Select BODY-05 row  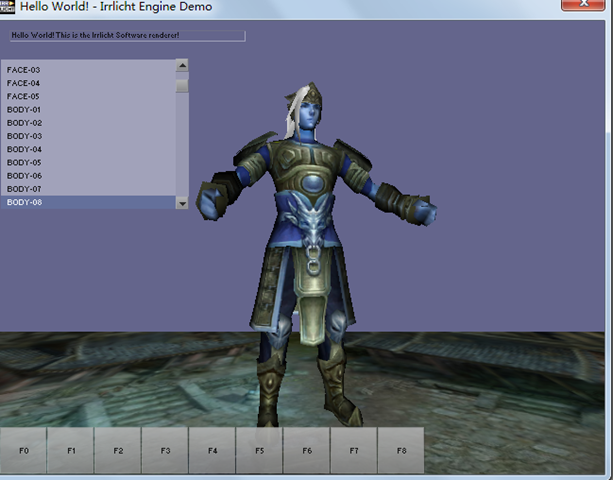pos(88,163)
